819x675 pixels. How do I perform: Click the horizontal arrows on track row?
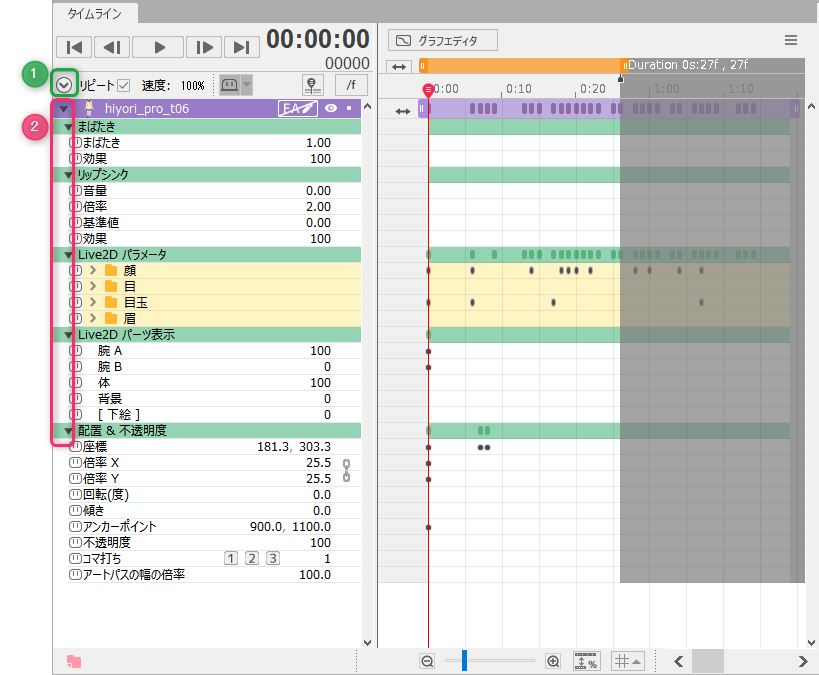[403, 111]
